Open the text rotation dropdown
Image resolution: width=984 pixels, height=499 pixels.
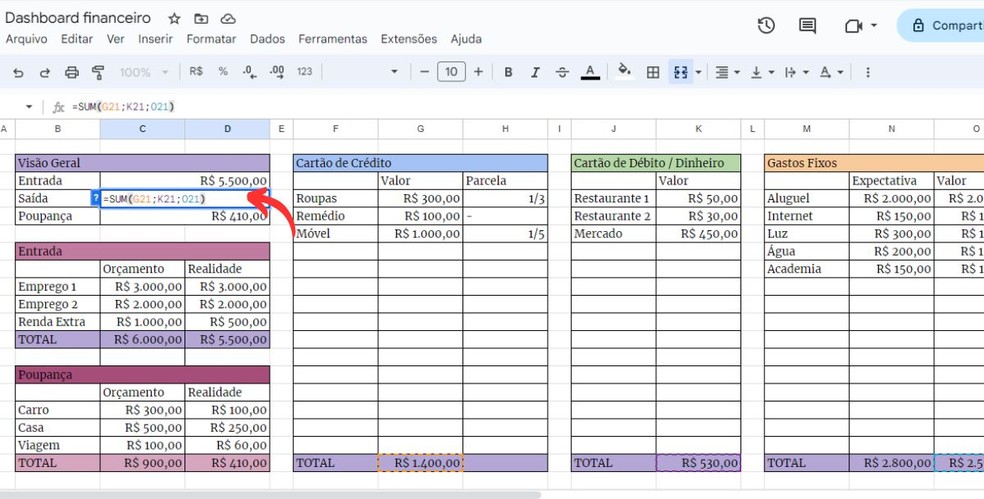pos(832,73)
